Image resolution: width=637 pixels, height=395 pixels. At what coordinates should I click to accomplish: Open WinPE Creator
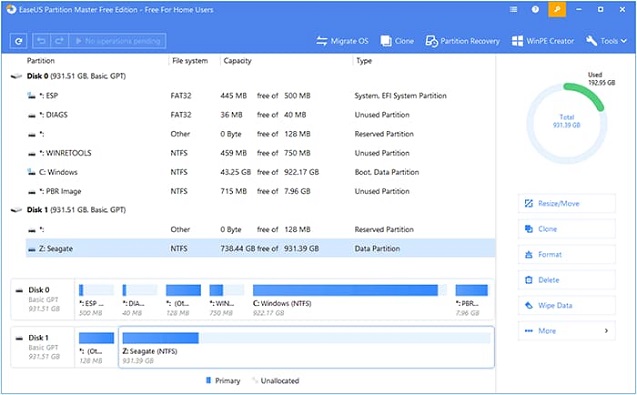(x=543, y=41)
